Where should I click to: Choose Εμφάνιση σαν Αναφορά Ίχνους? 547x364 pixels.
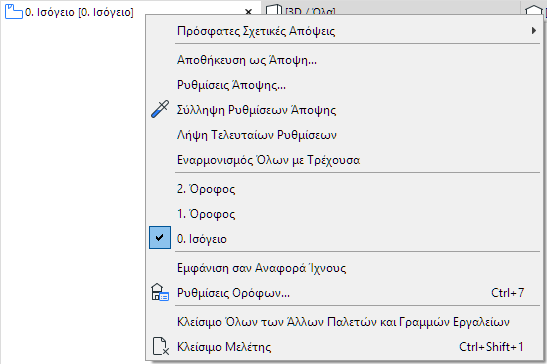(x=344, y=268)
